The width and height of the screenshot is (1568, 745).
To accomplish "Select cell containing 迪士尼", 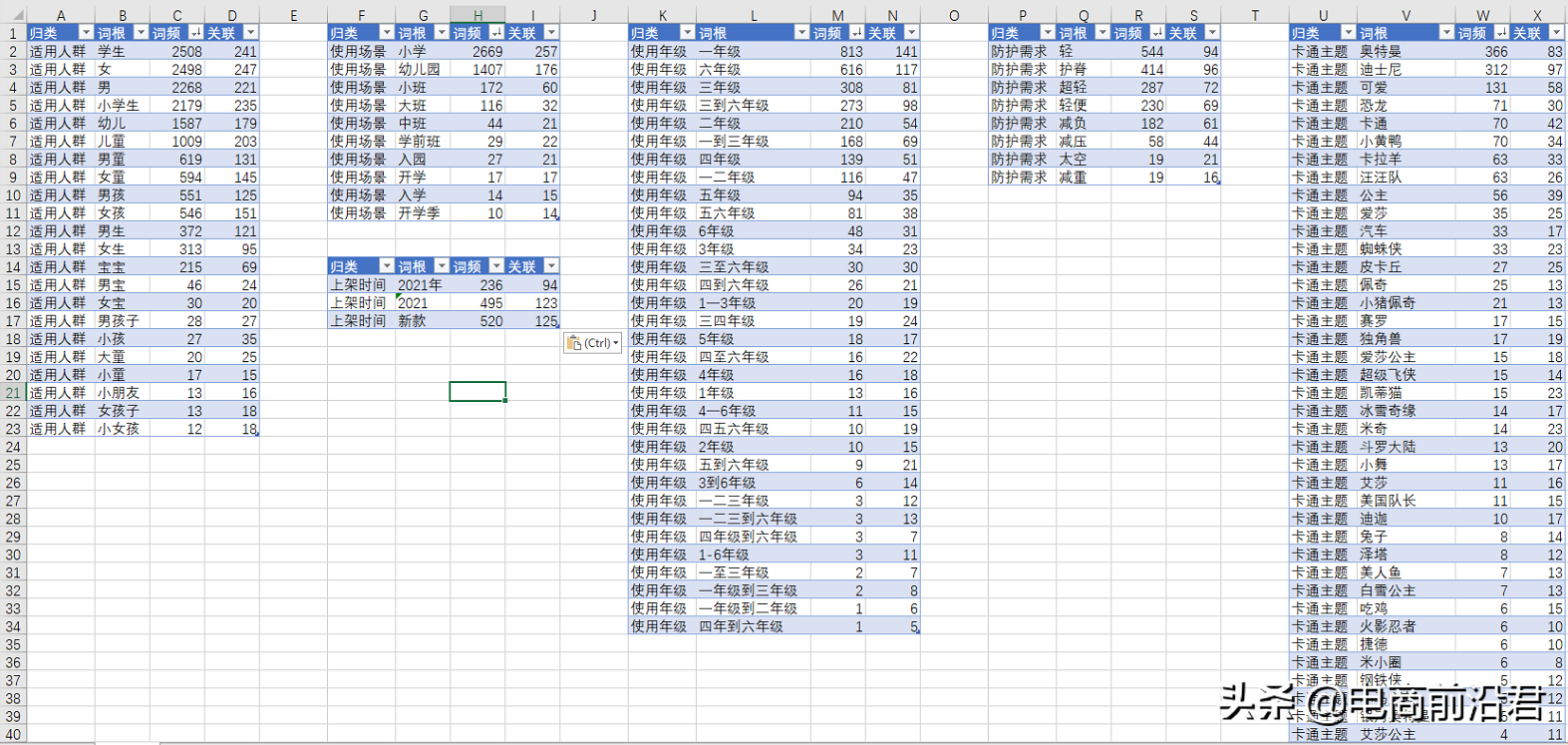I will (1407, 69).
